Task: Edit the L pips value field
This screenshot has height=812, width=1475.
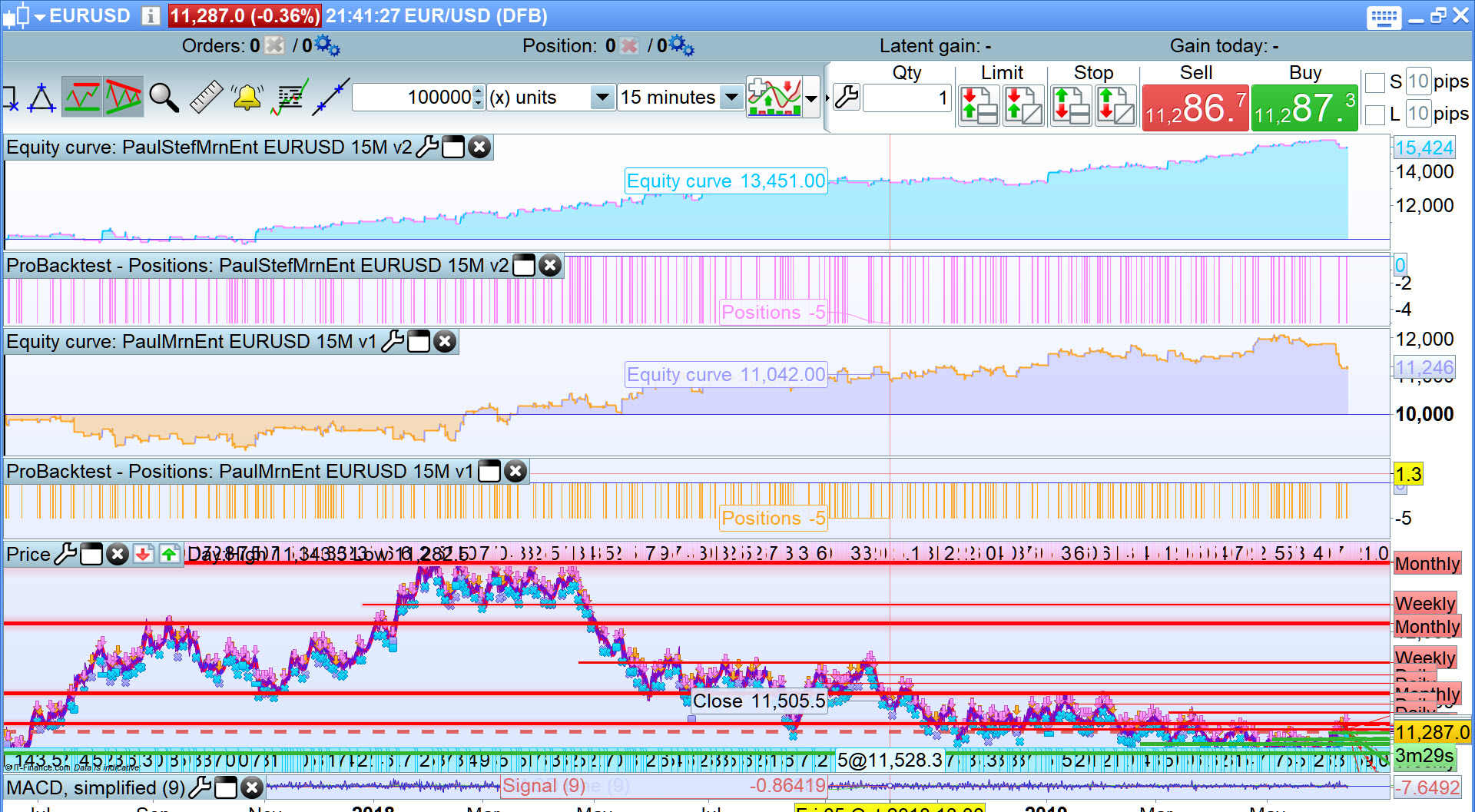Action: (1418, 114)
